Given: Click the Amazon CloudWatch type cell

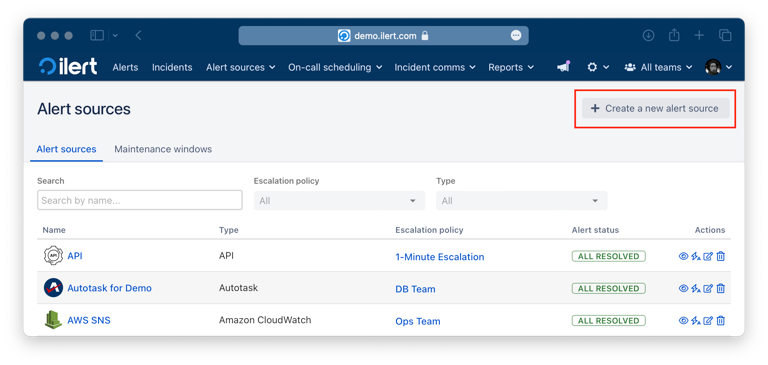Looking at the screenshot, I should pos(265,320).
